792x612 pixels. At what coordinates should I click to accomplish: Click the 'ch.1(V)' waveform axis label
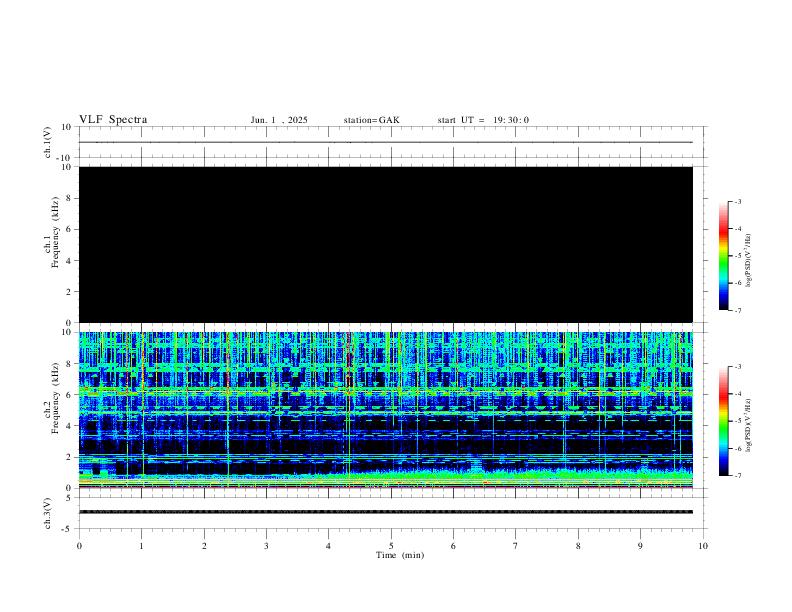(47, 142)
